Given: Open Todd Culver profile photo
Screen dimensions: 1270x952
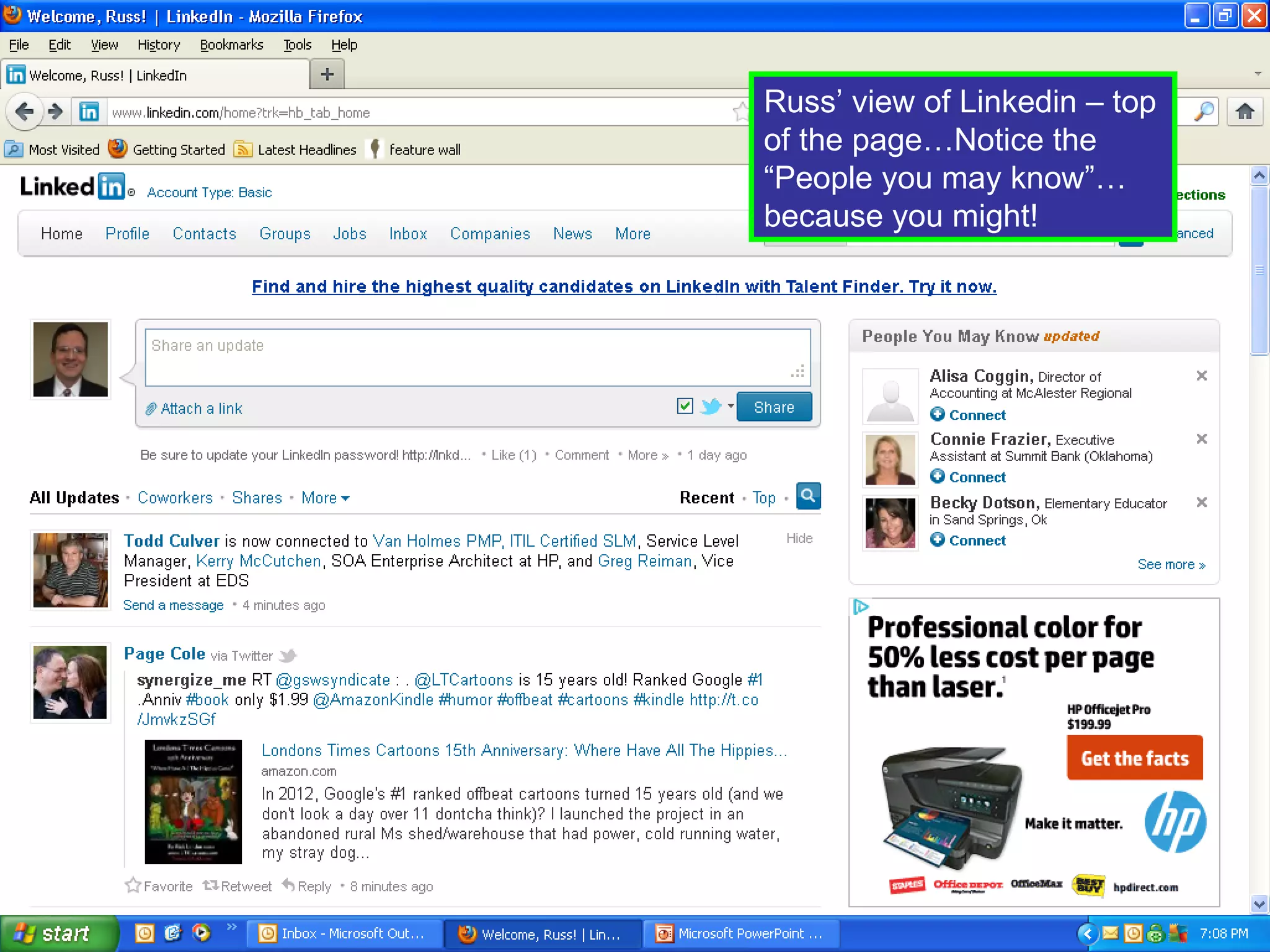Looking at the screenshot, I should tap(70, 570).
